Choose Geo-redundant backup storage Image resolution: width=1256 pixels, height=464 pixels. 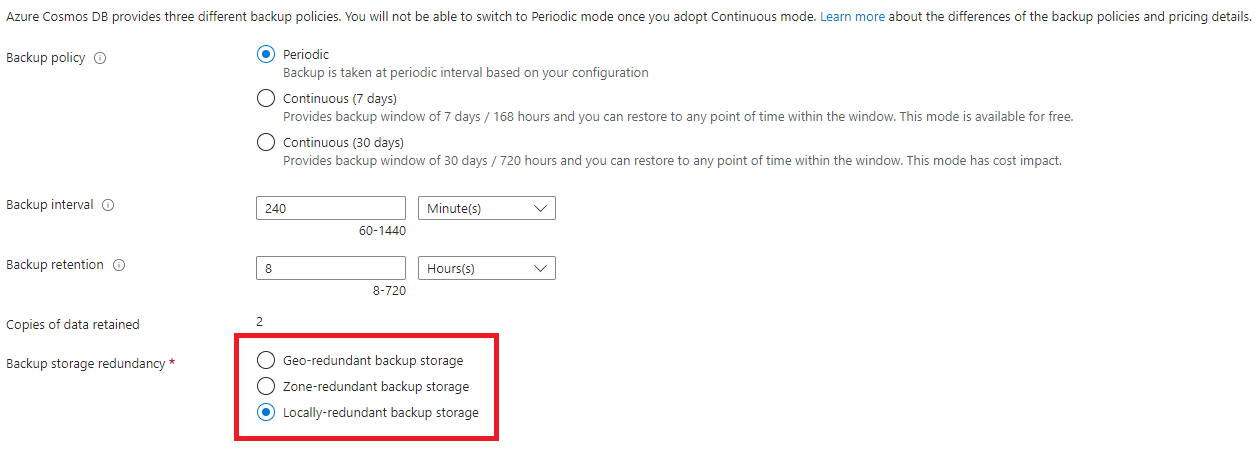pyautogui.click(x=266, y=360)
